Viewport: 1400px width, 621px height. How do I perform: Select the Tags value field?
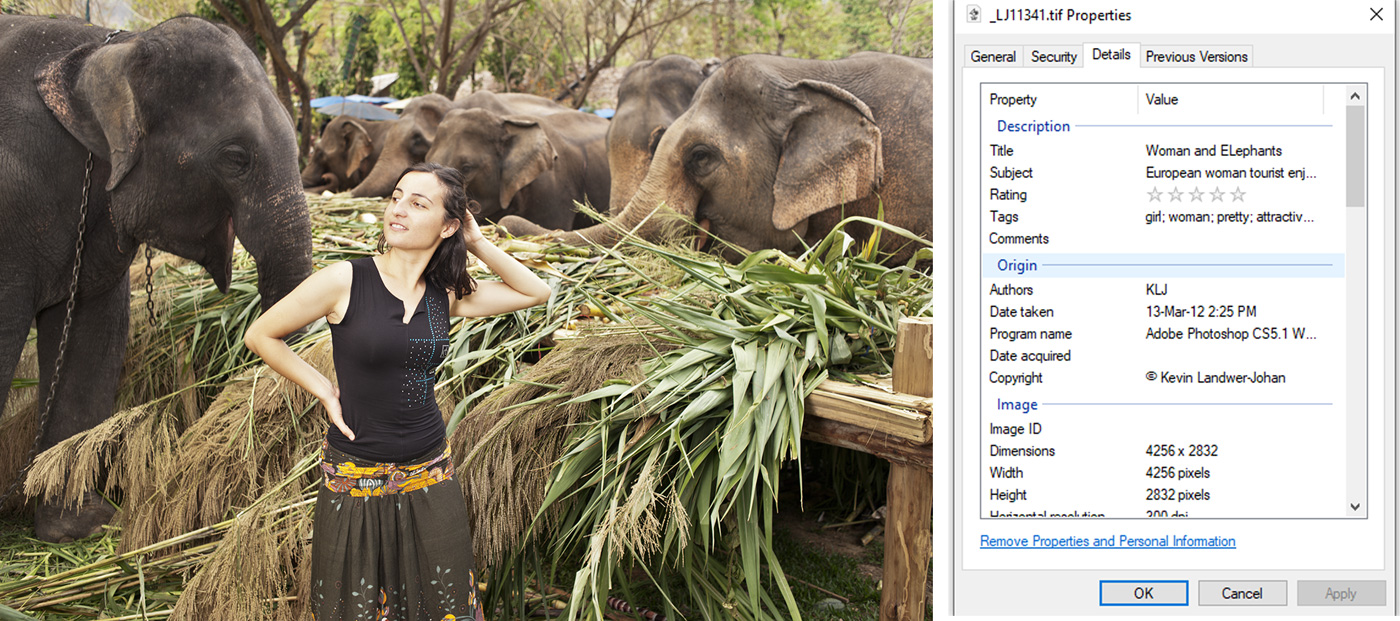(1230, 217)
